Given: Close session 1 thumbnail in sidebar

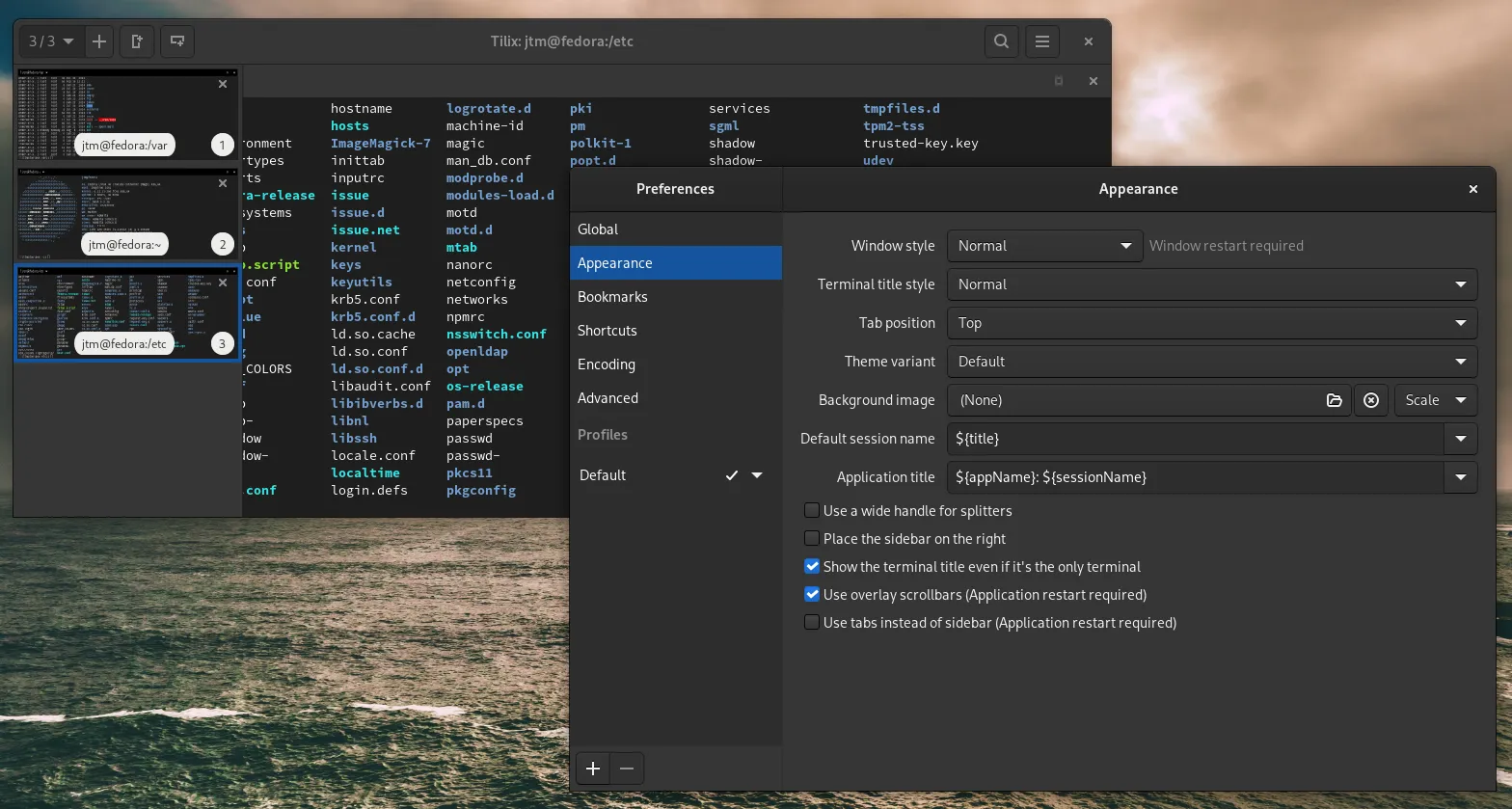Looking at the screenshot, I should [x=223, y=84].
